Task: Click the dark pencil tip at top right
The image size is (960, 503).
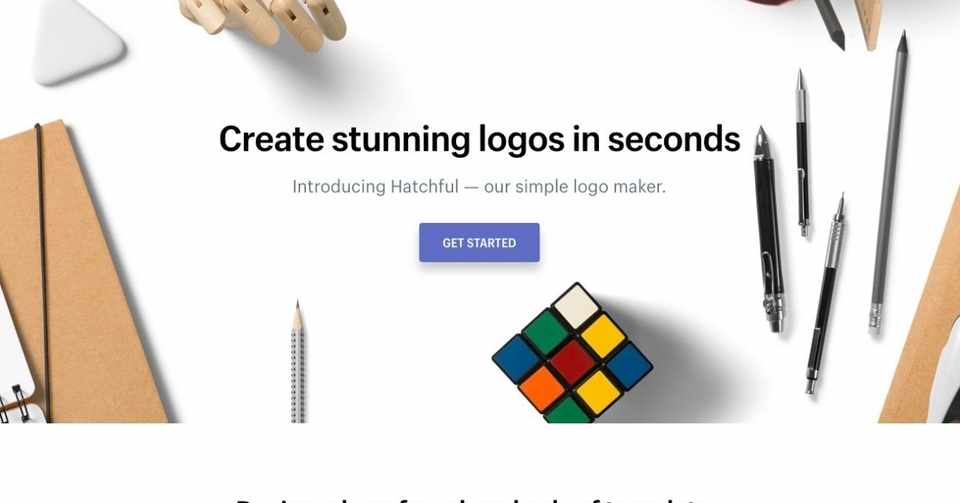Action: 831,23
